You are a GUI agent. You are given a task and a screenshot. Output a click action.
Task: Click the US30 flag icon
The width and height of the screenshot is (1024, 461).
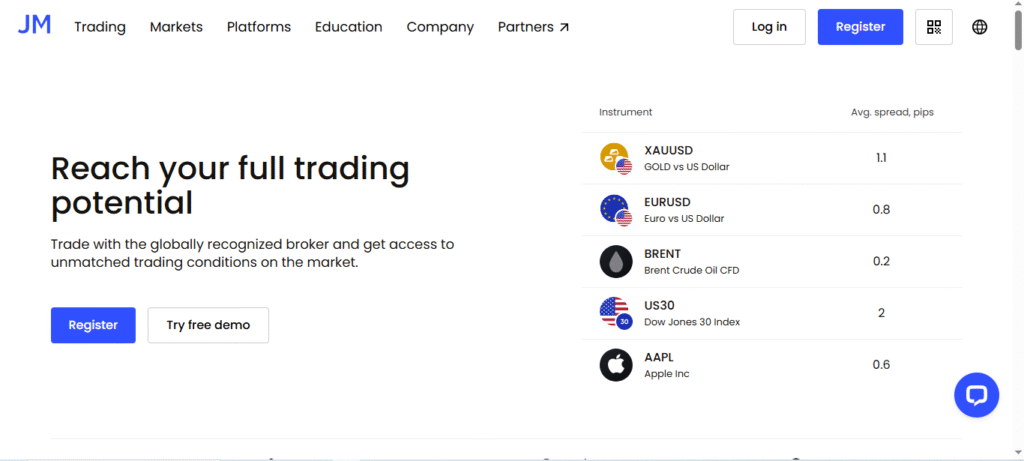[x=616, y=313]
